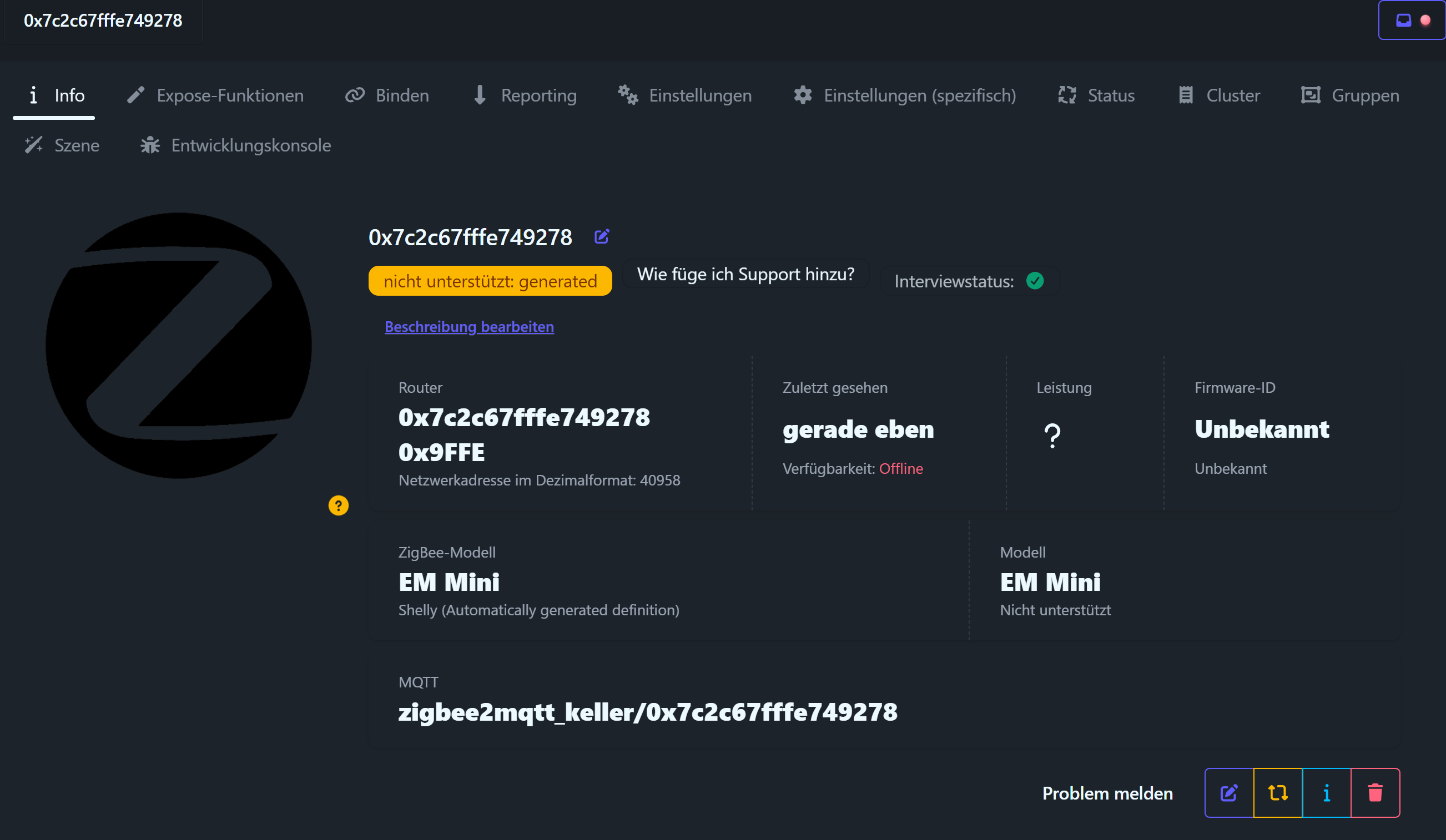1446x840 pixels.
Task: Open the Expose-Funktionen tab
Action: pyautogui.click(x=215, y=95)
